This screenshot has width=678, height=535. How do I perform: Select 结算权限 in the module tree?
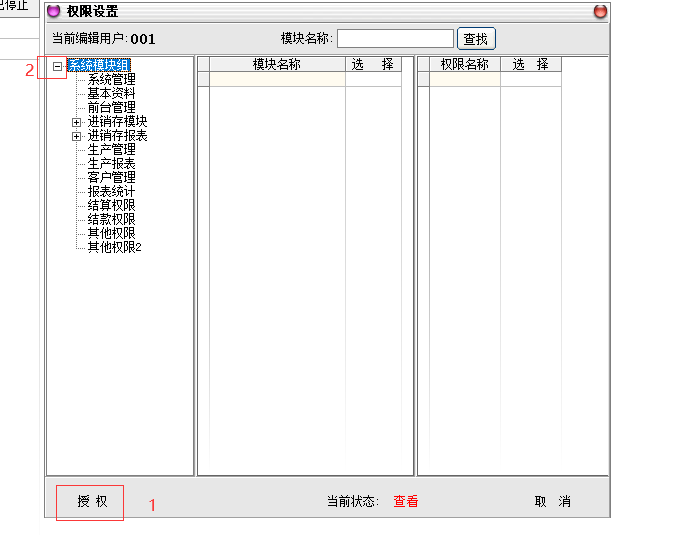point(111,205)
